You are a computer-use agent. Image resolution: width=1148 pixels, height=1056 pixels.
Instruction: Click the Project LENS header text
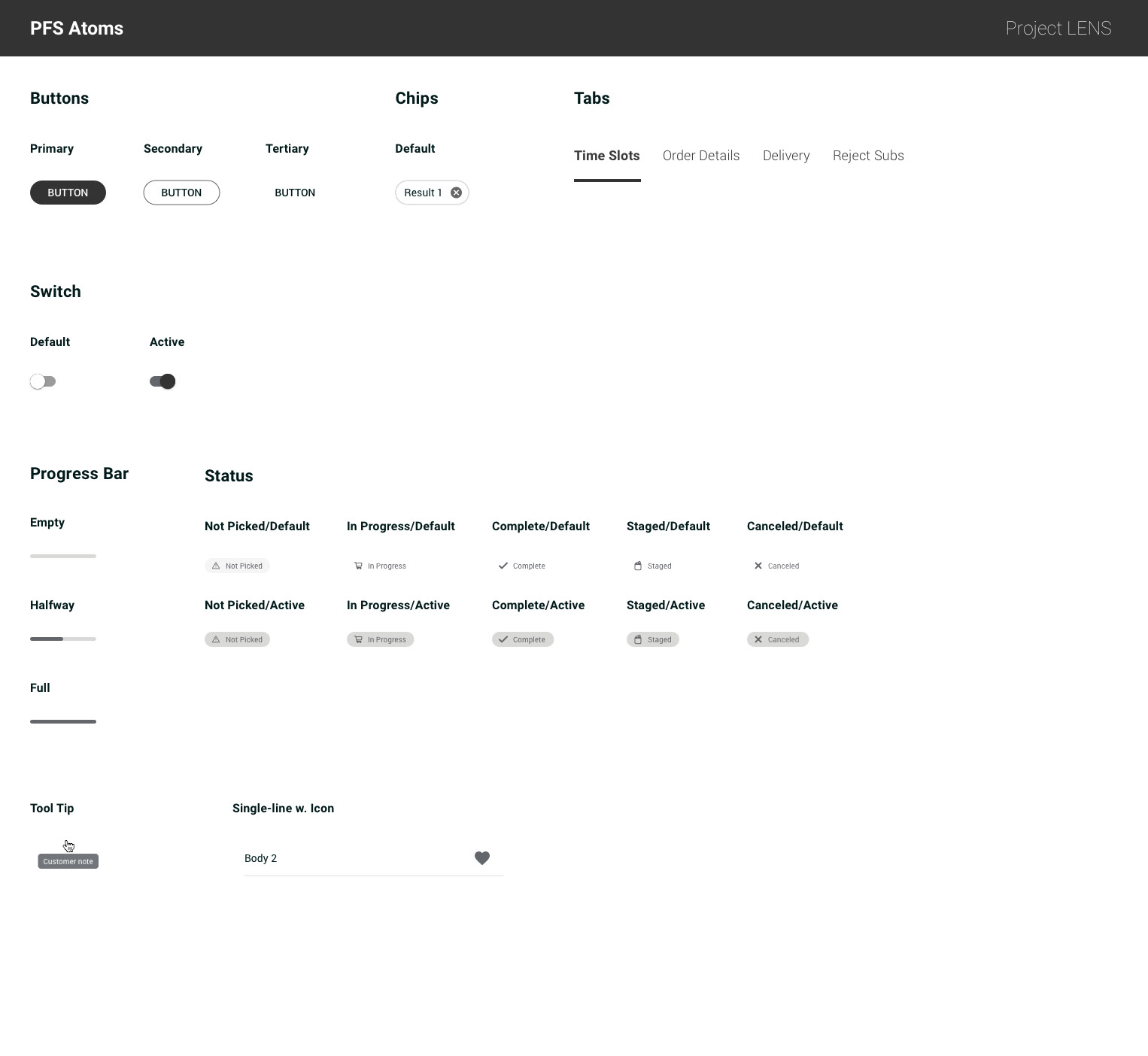tap(1058, 28)
